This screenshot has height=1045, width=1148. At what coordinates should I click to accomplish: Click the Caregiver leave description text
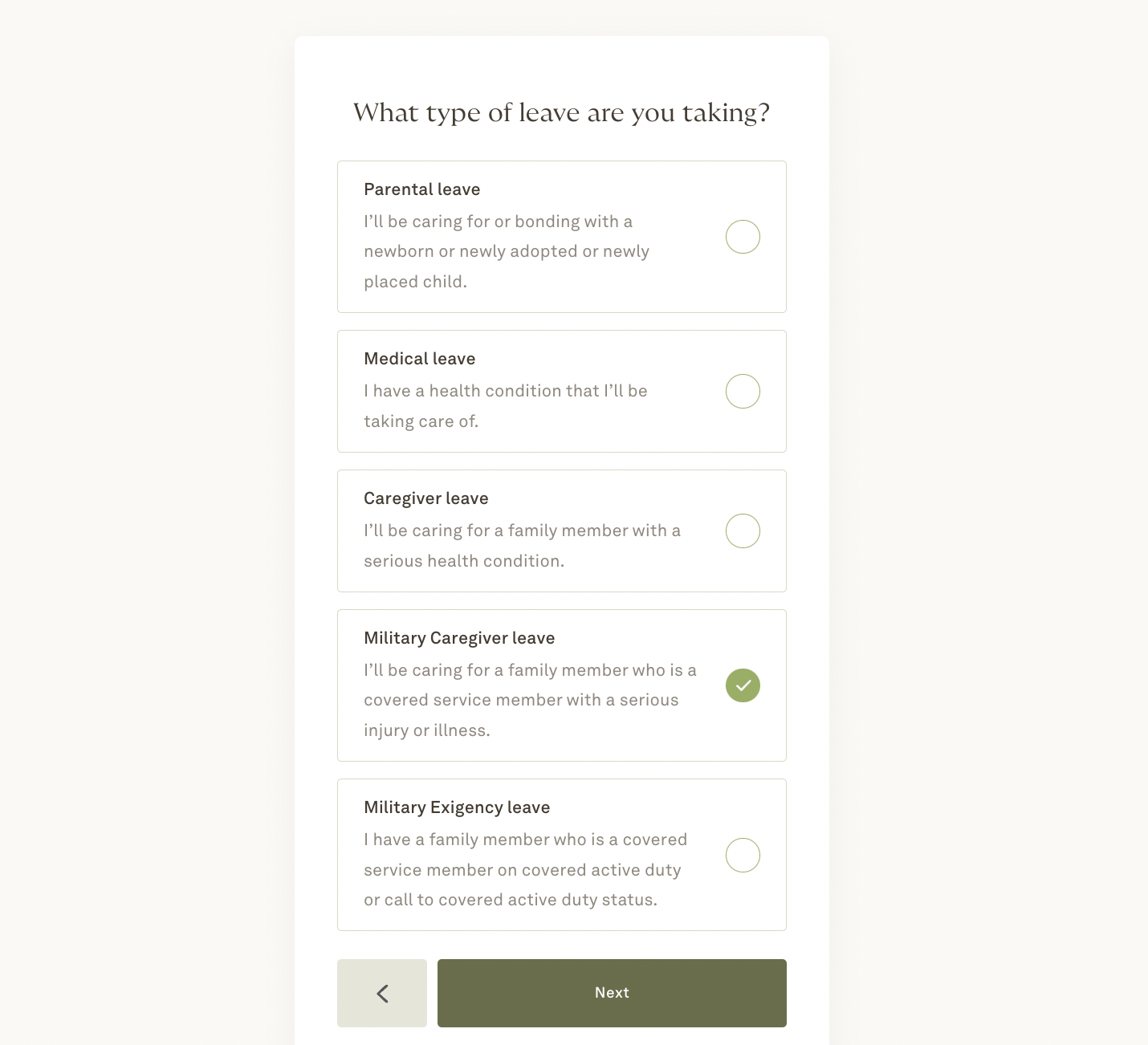523,546
